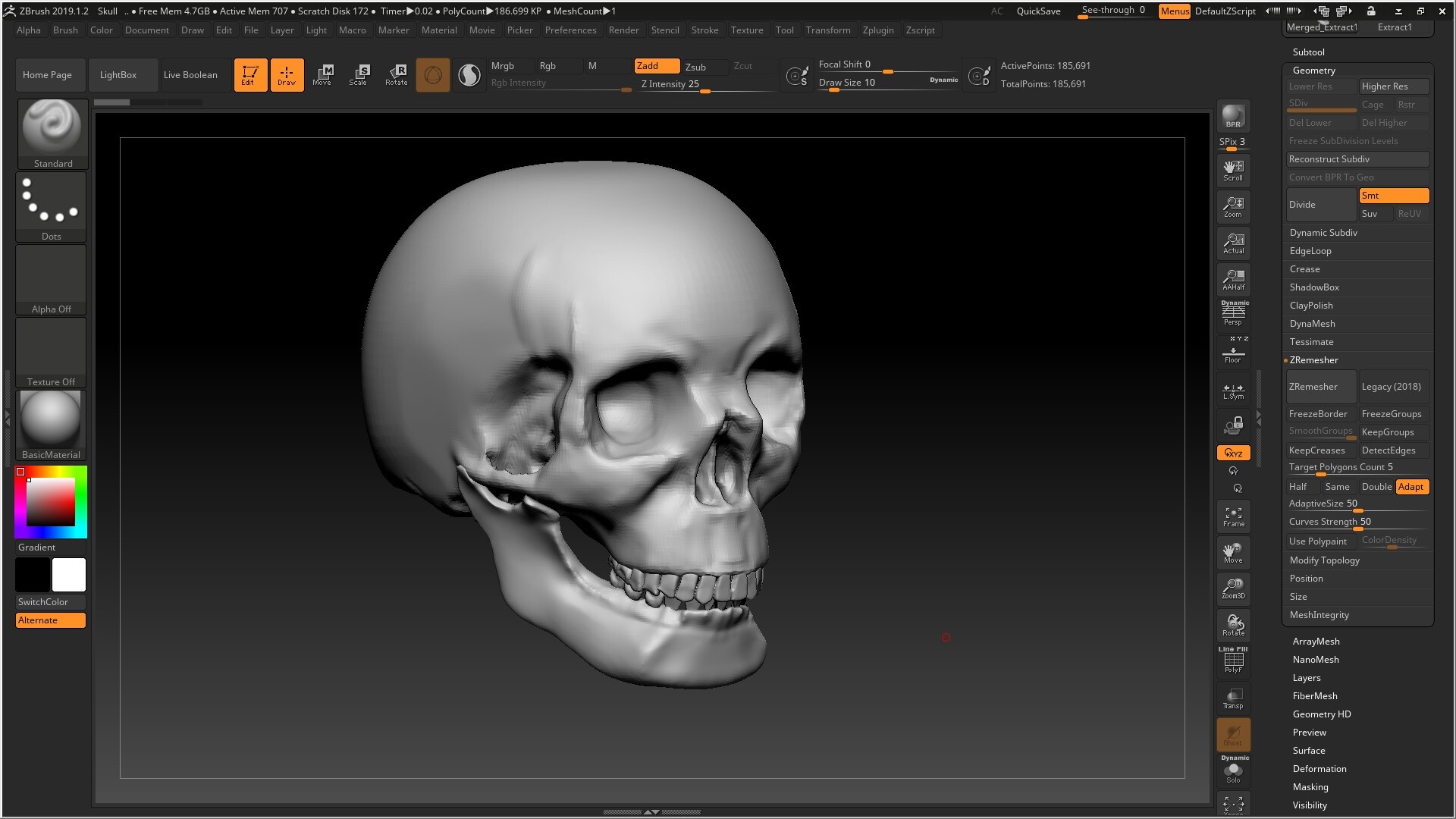Click the BPR render button
Screen dimensions: 1456x819
(1233, 116)
